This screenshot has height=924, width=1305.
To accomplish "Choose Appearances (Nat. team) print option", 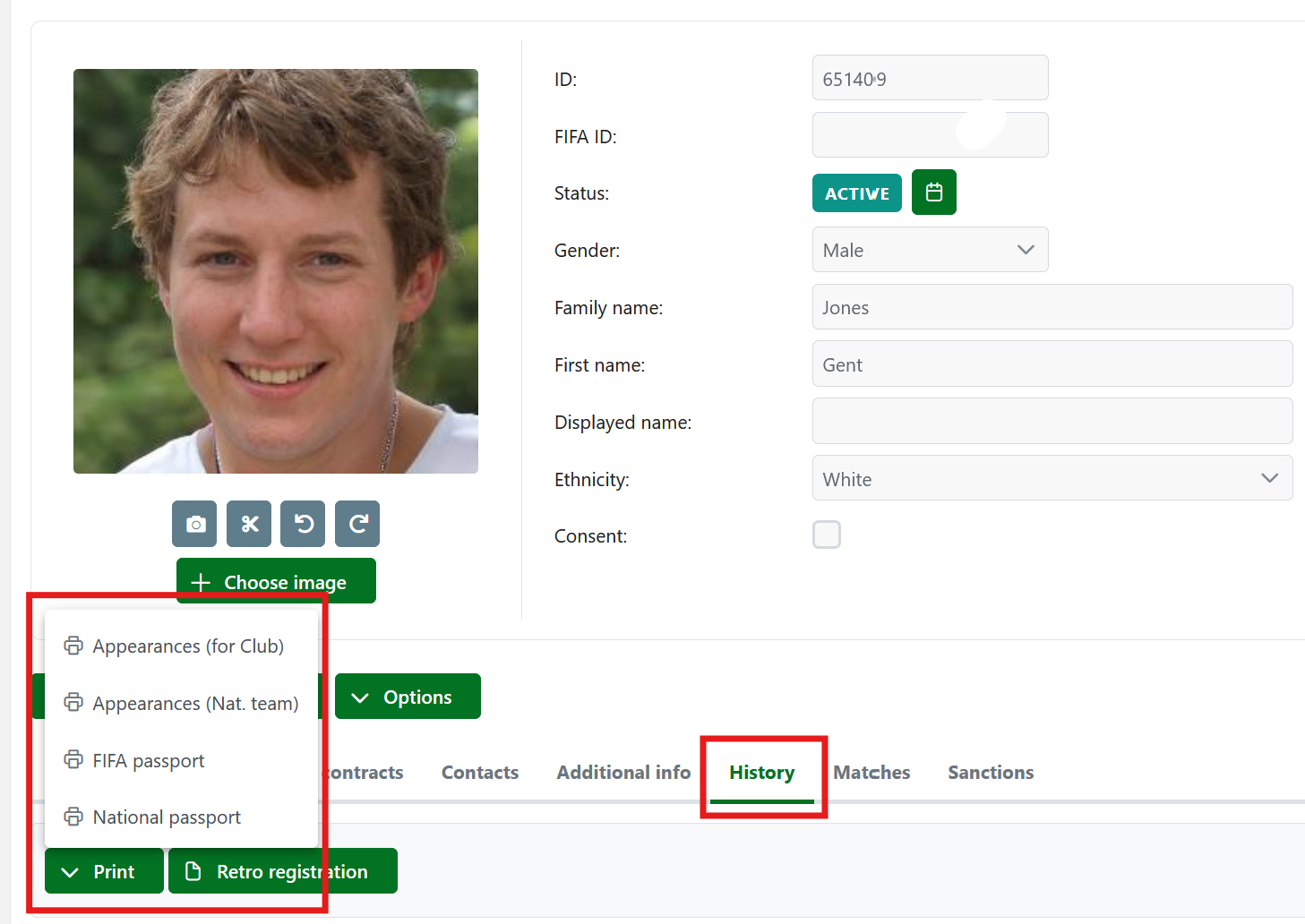I will pyautogui.click(x=181, y=704).
